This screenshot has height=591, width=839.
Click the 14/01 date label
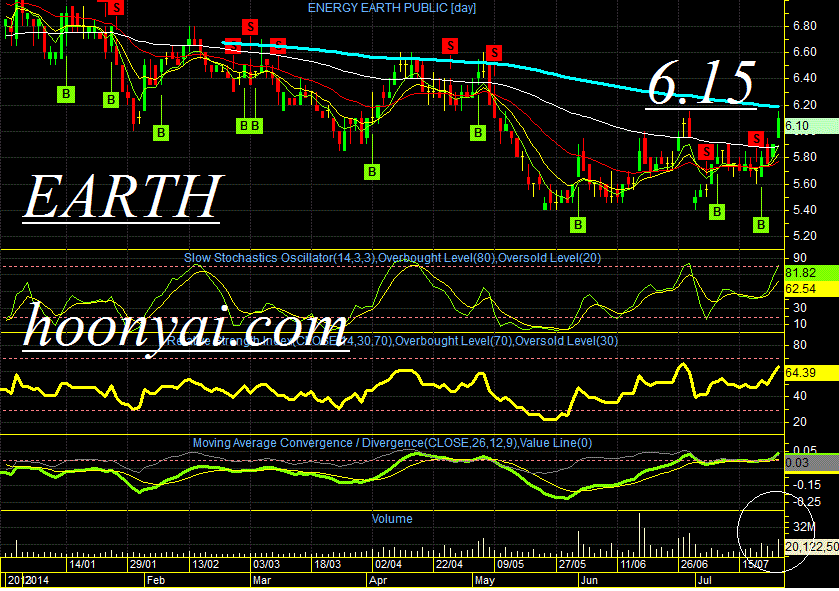82,564
